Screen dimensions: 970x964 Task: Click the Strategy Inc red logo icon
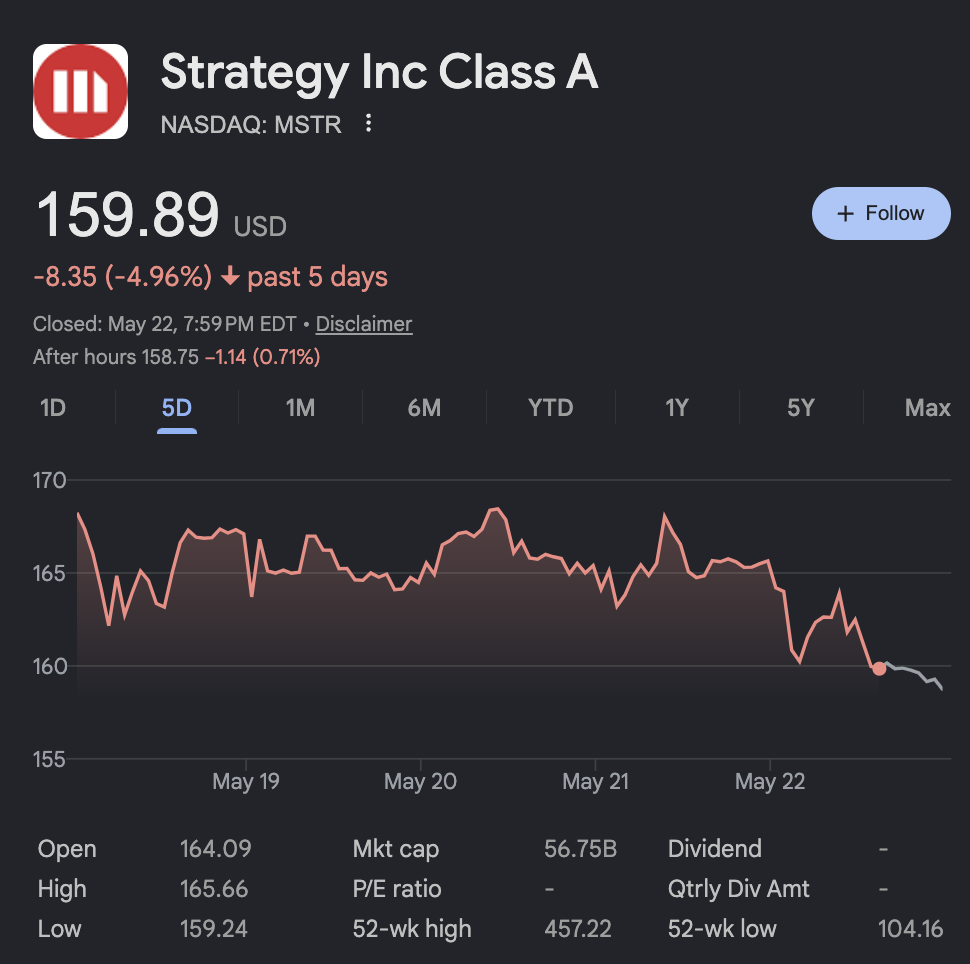pyautogui.click(x=80, y=92)
